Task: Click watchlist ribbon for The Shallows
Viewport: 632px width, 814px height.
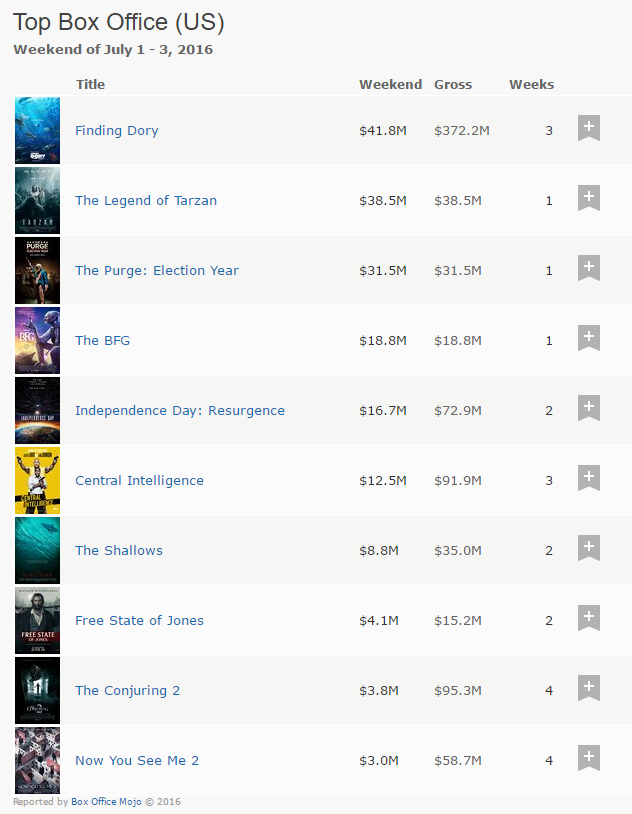Action: coord(589,548)
